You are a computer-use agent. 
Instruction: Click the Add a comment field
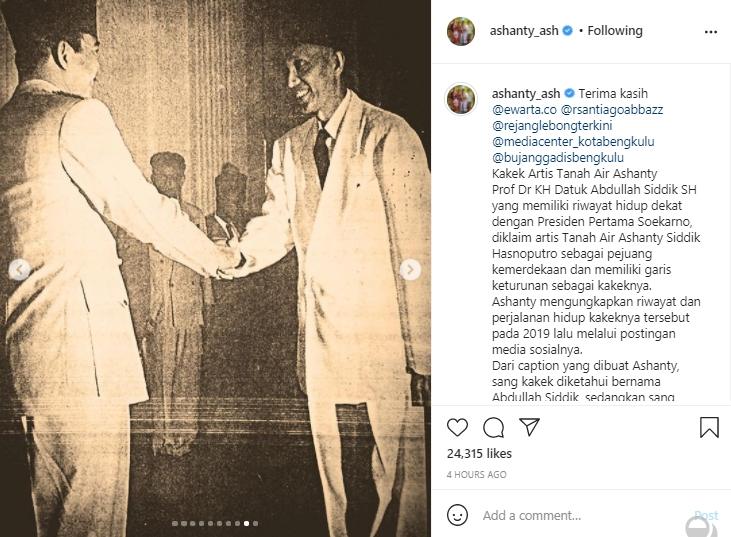tap(583, 516)
